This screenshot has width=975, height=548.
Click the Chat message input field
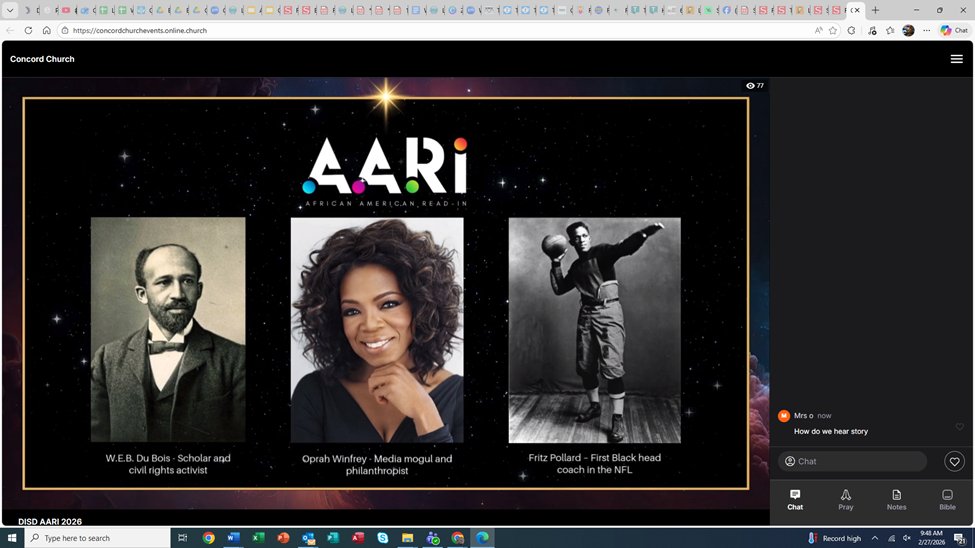pyautogui.click(x=852, y=461)
